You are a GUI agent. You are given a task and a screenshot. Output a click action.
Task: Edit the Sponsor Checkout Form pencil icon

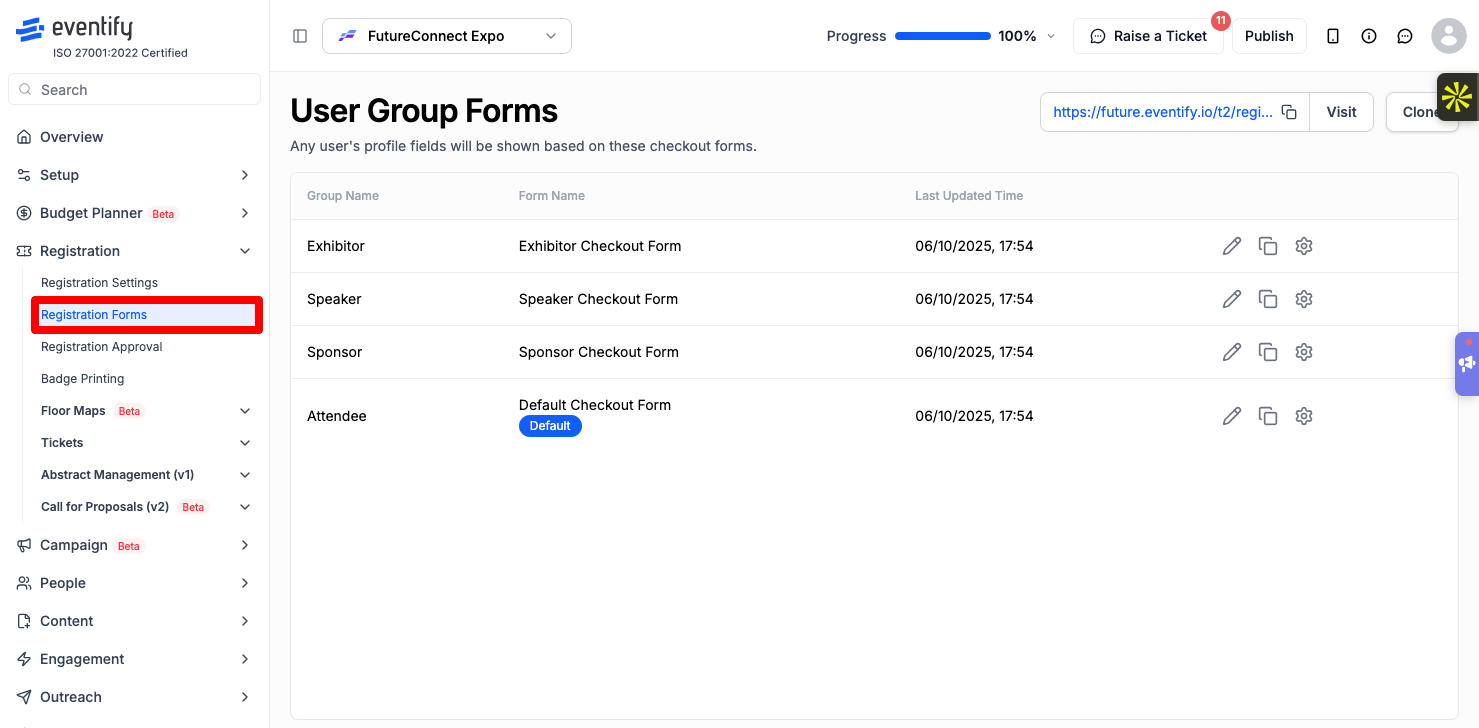coord(1232,352)
